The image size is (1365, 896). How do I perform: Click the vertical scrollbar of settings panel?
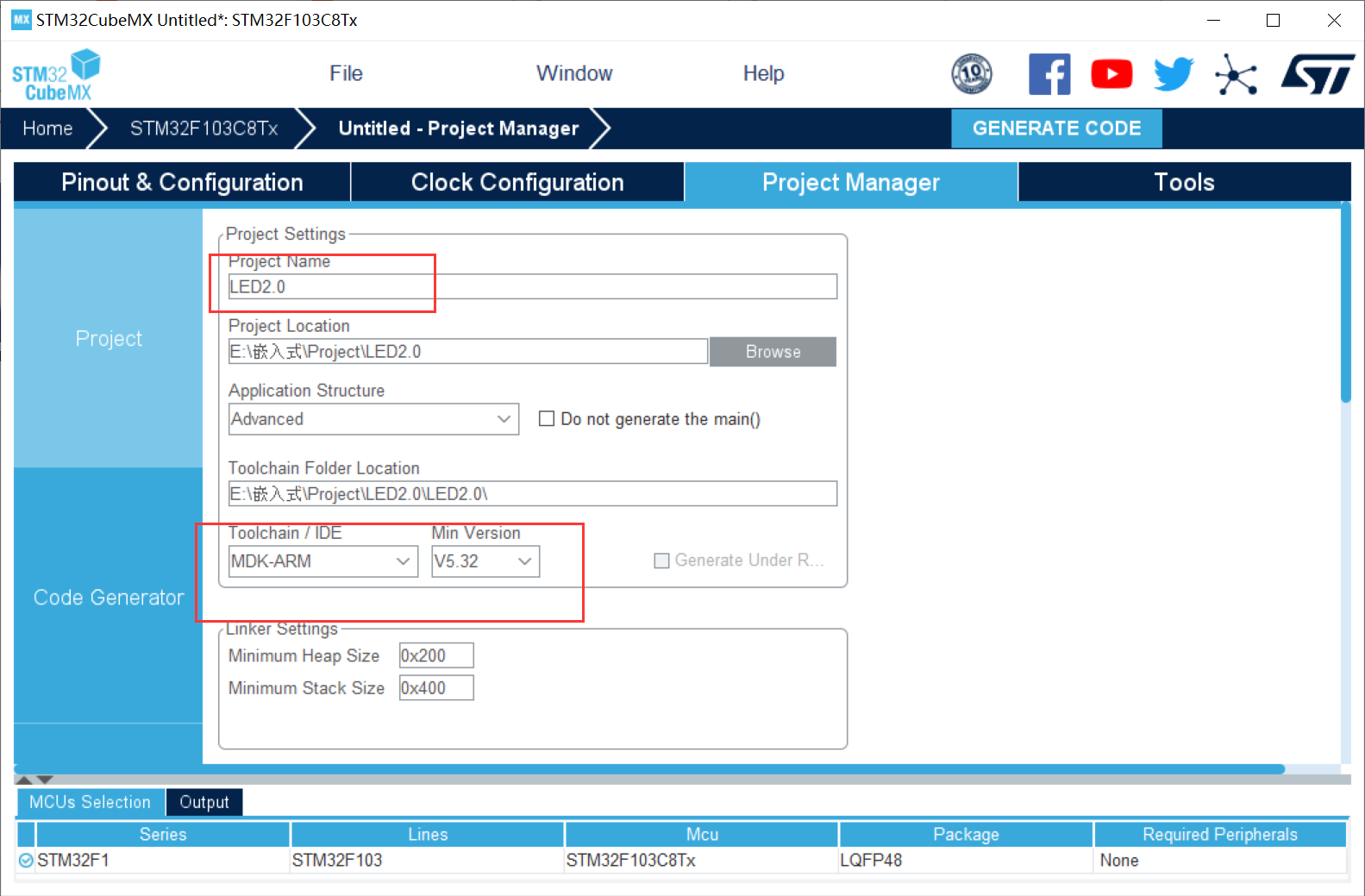pos(1345,303)
